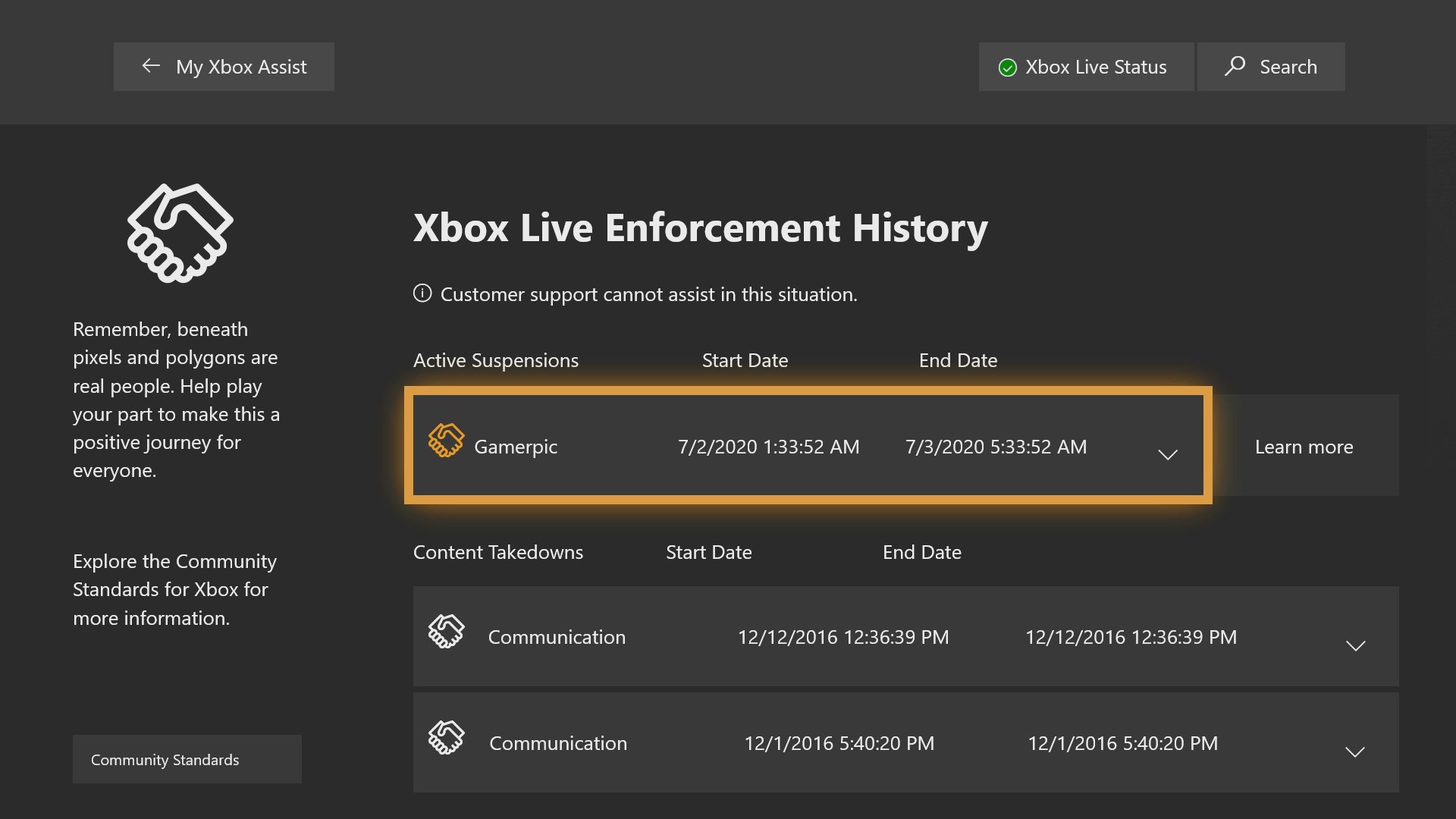
Task: Click the info icon beside customer support notice
Action: coord(422,293)
